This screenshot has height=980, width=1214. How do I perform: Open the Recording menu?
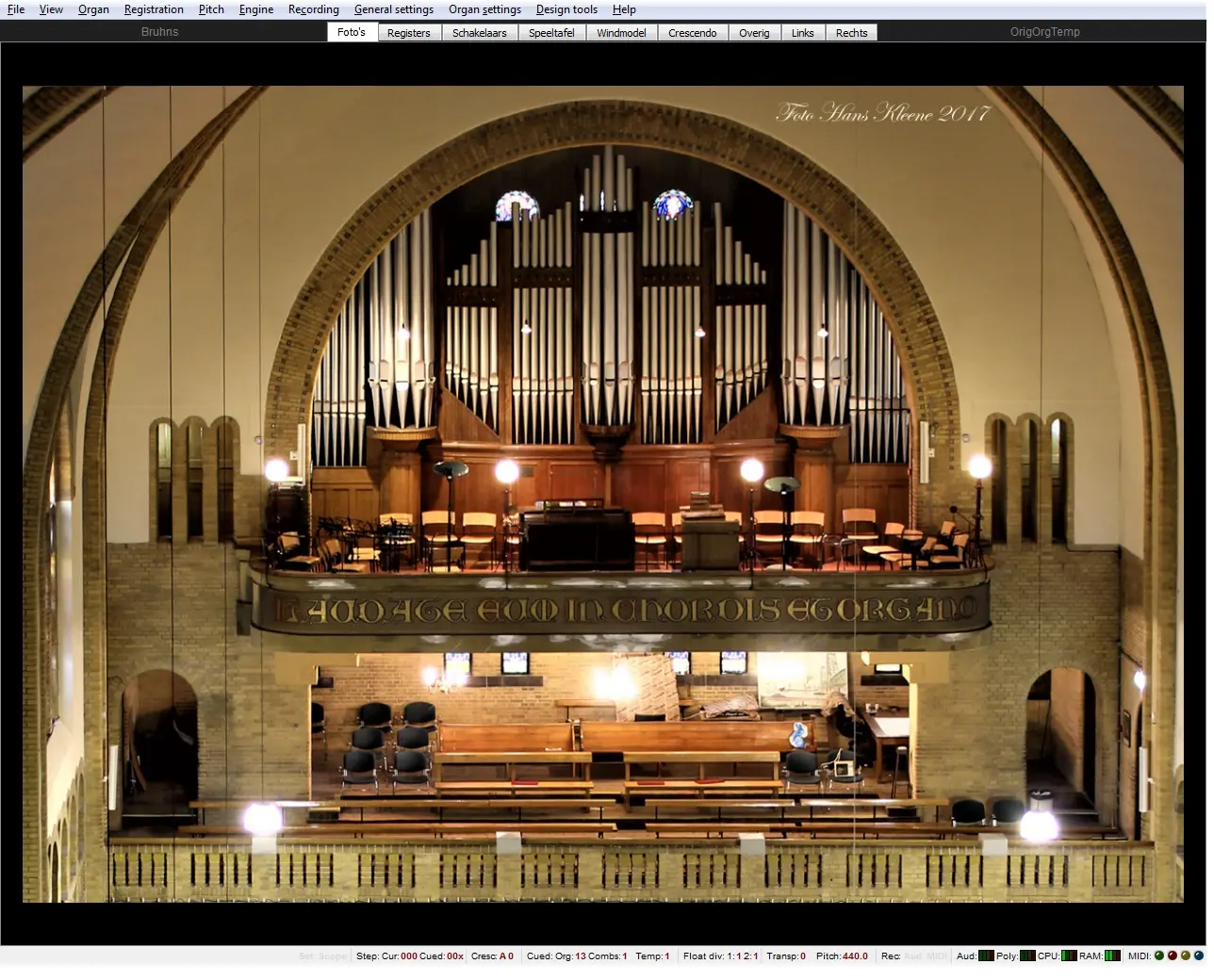314,9
